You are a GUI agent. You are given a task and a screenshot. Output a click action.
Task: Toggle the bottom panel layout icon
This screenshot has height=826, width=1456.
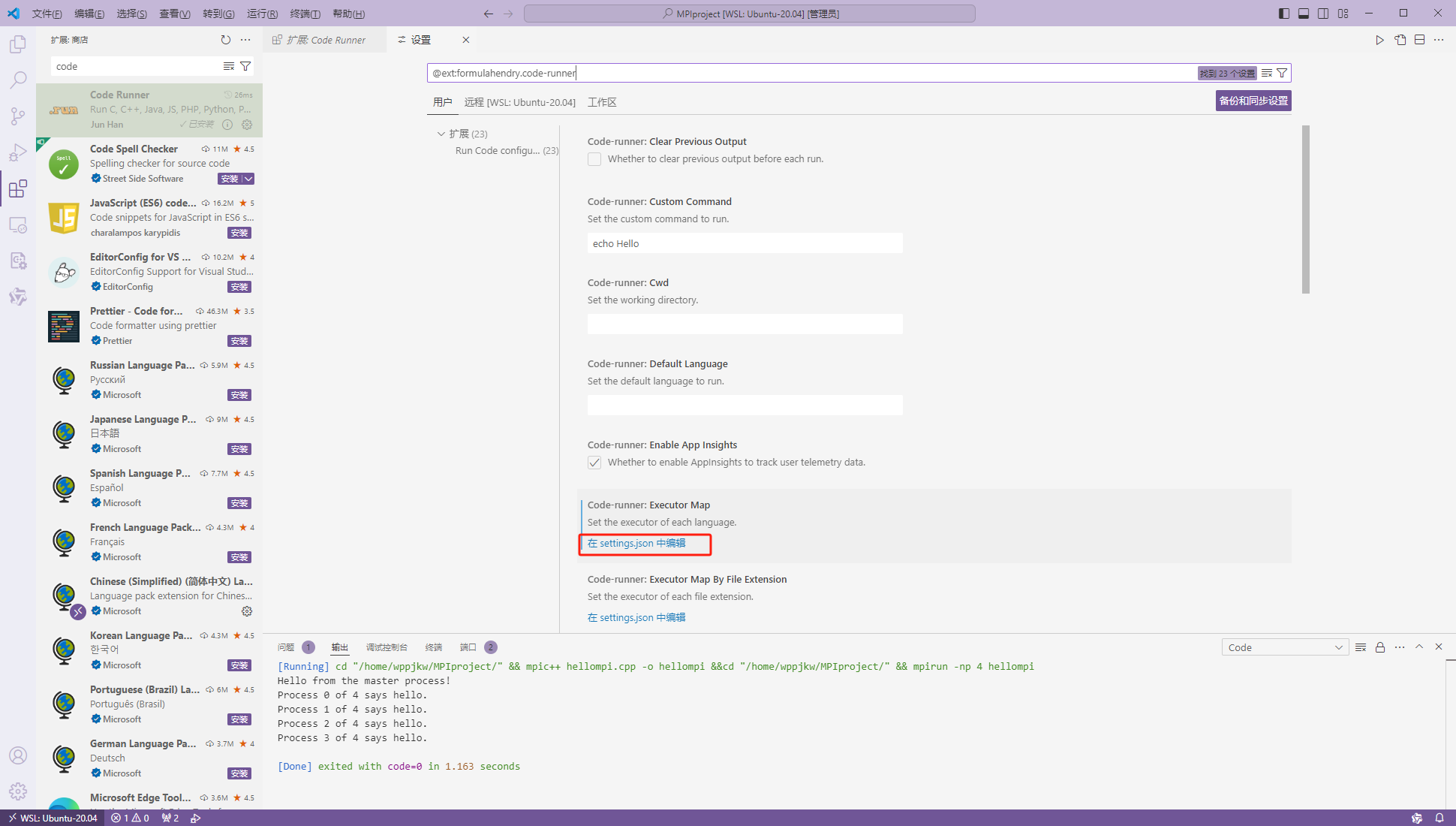[x=1304, y=14]
